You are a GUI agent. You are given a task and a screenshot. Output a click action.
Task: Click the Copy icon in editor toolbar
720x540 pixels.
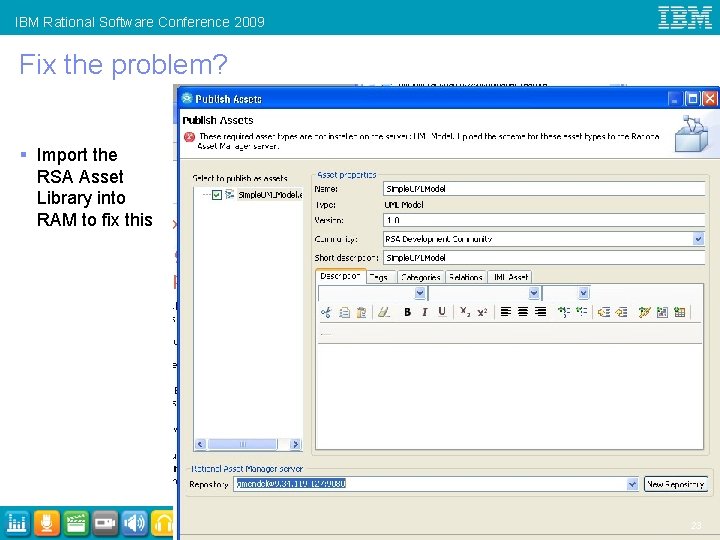(344, 312)
